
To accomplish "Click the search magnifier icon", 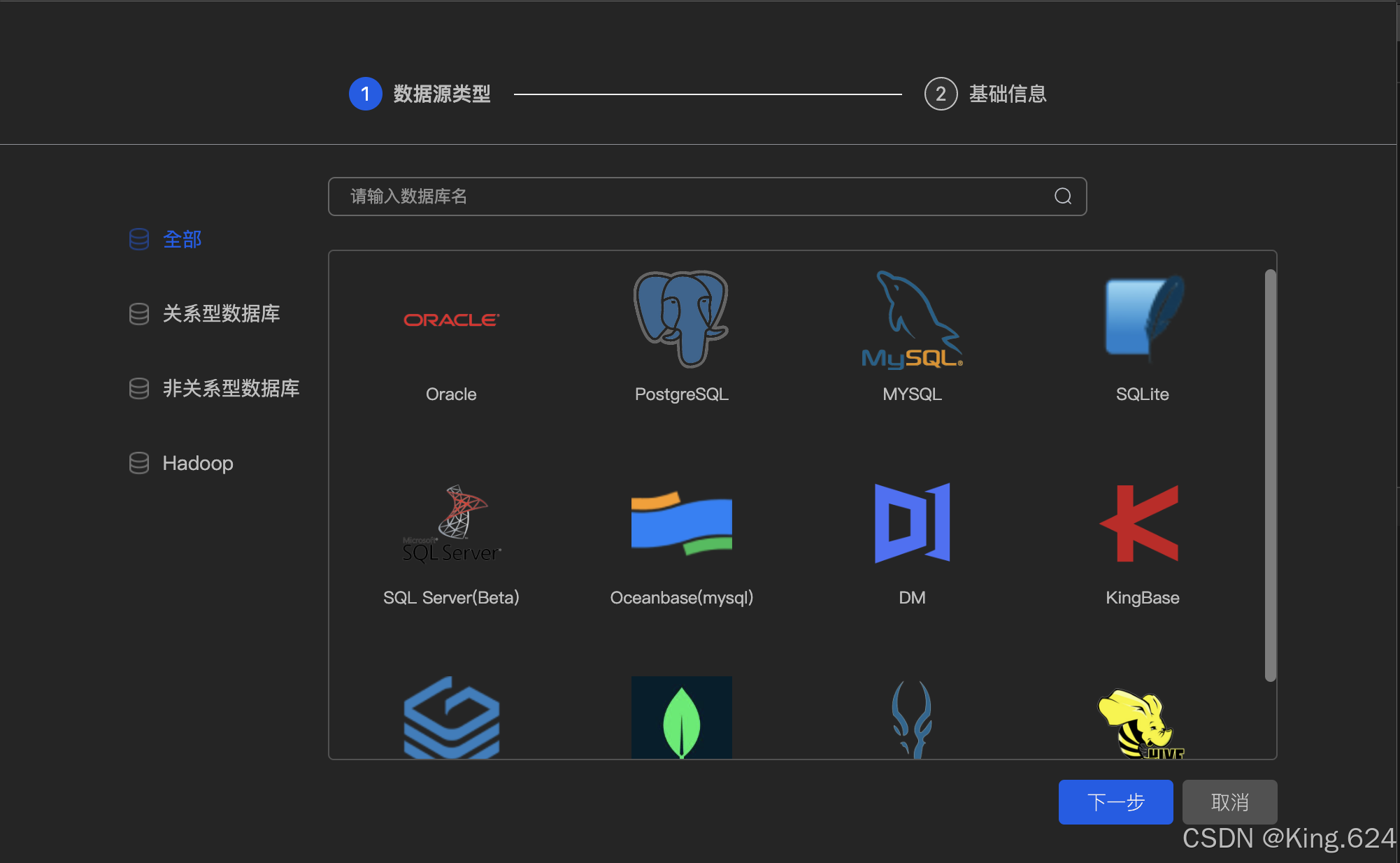I will 1062,197.
